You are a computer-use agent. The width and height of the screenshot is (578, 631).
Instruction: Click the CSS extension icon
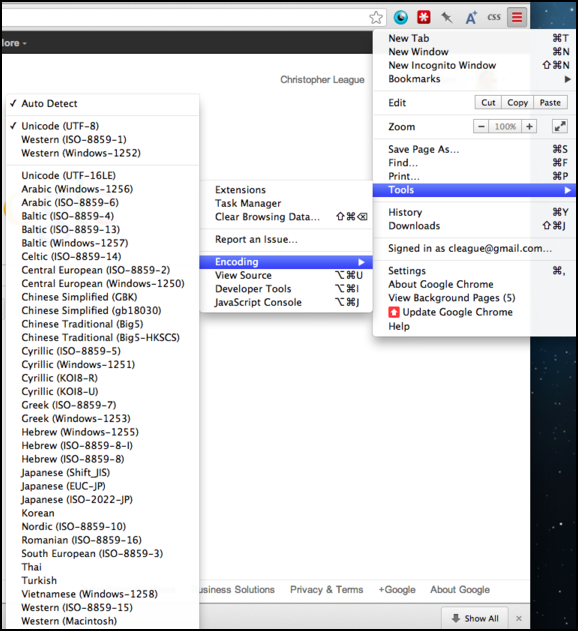[x=494, y=17]
